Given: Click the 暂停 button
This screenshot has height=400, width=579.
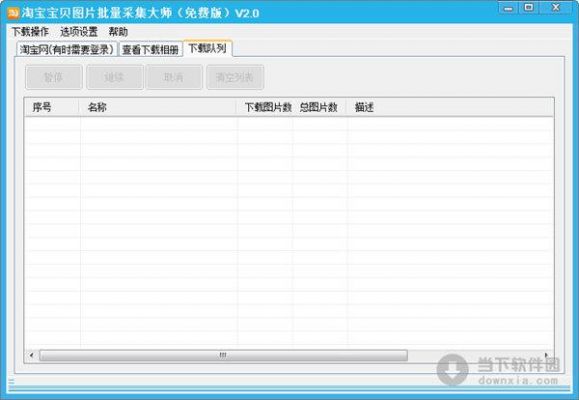Looking at the screenshot, I should pyautogui.click(x=54, y=77).
